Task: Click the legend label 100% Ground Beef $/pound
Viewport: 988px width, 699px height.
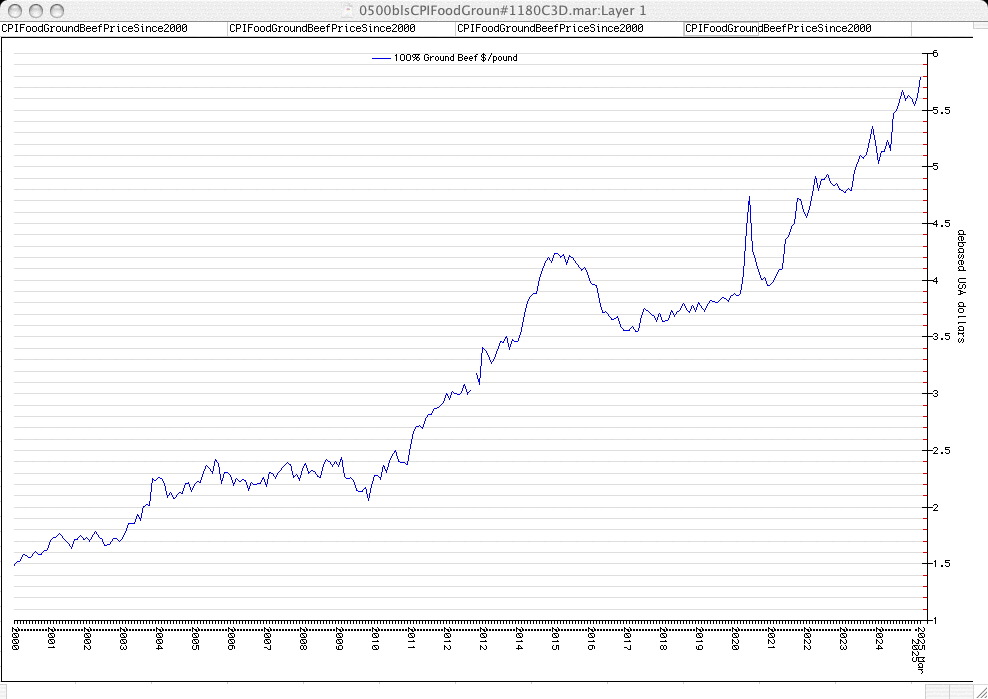Action: pyautogui.click(x=456, y=58)
